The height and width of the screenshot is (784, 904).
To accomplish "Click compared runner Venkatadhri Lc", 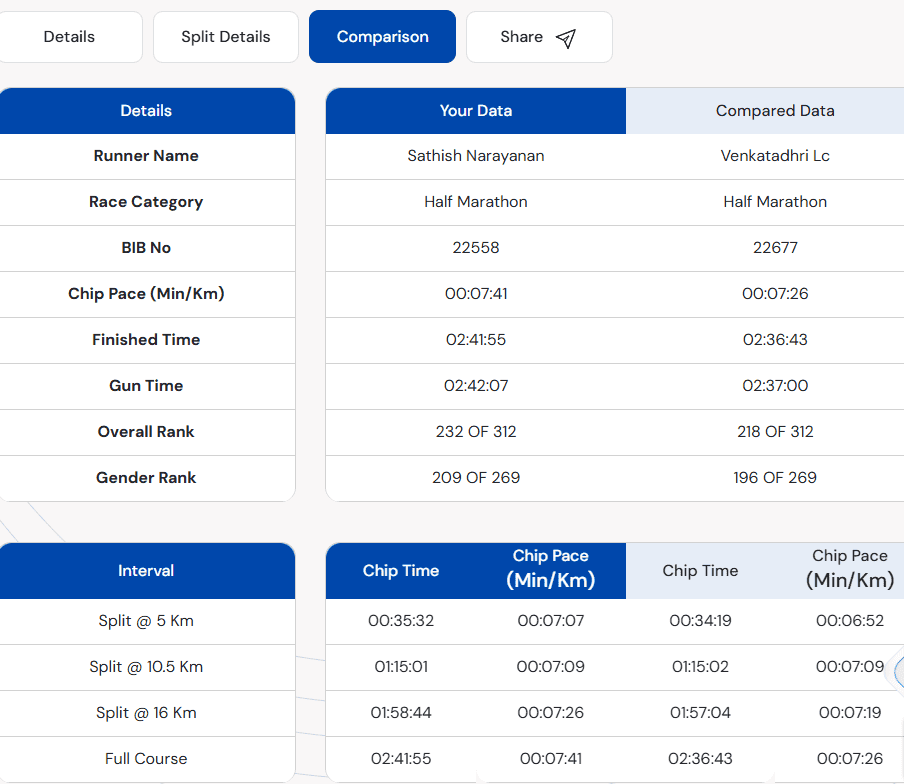I will pyautogui.click(x=775, y=156).
